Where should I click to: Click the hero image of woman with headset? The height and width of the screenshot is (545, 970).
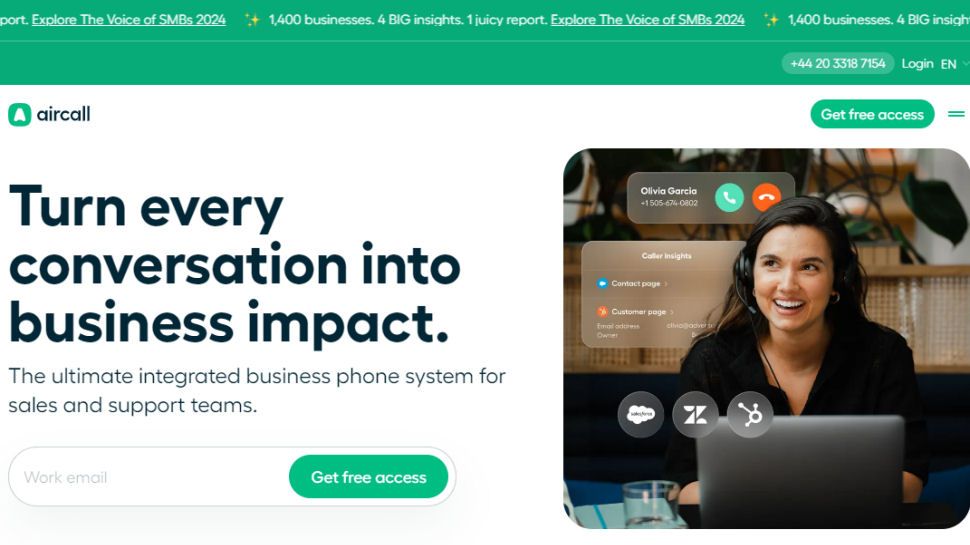[x=766, y=338]
